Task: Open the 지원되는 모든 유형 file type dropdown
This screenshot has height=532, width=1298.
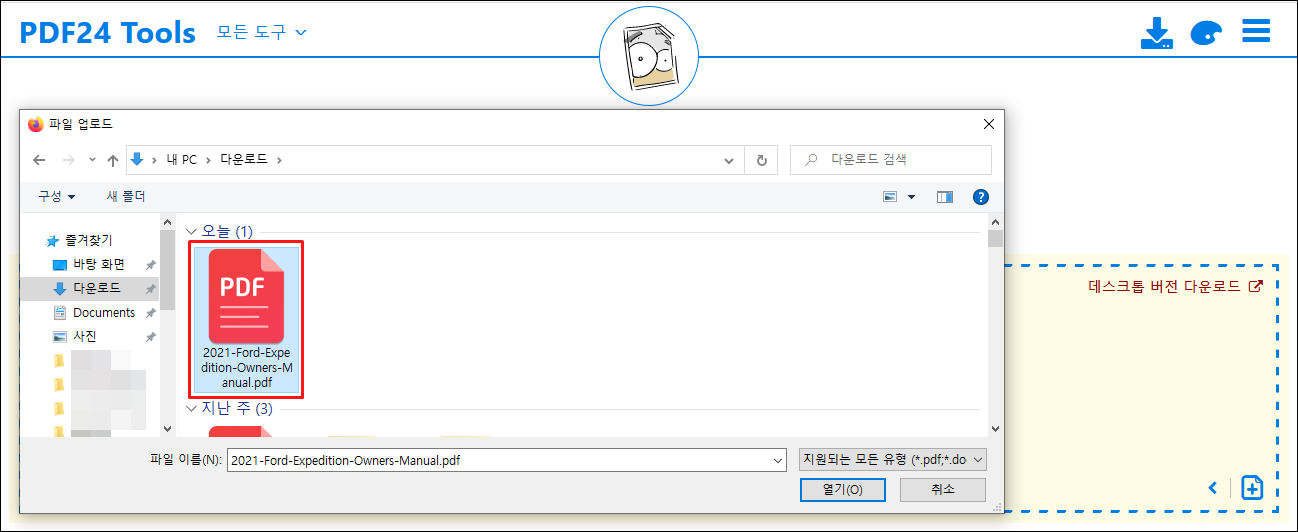Action: point(893,459)
